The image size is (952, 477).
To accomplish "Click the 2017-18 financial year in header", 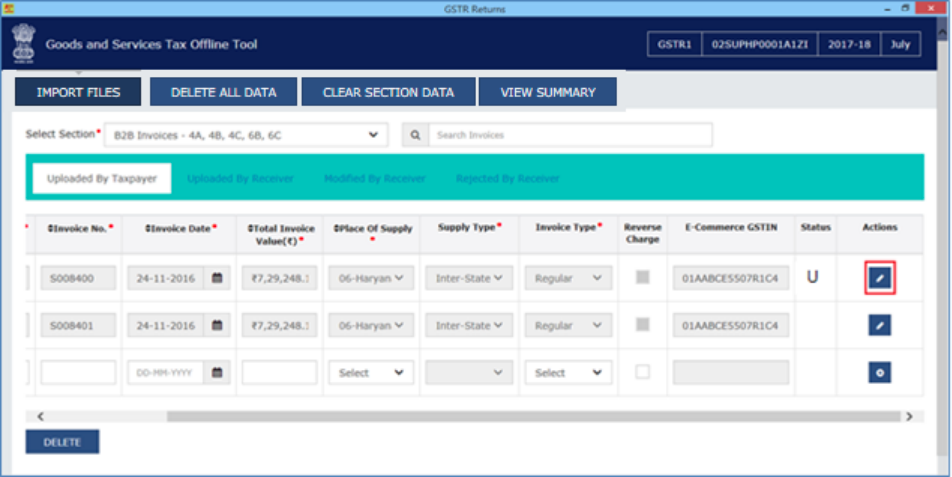I will [x=849, y=44].
